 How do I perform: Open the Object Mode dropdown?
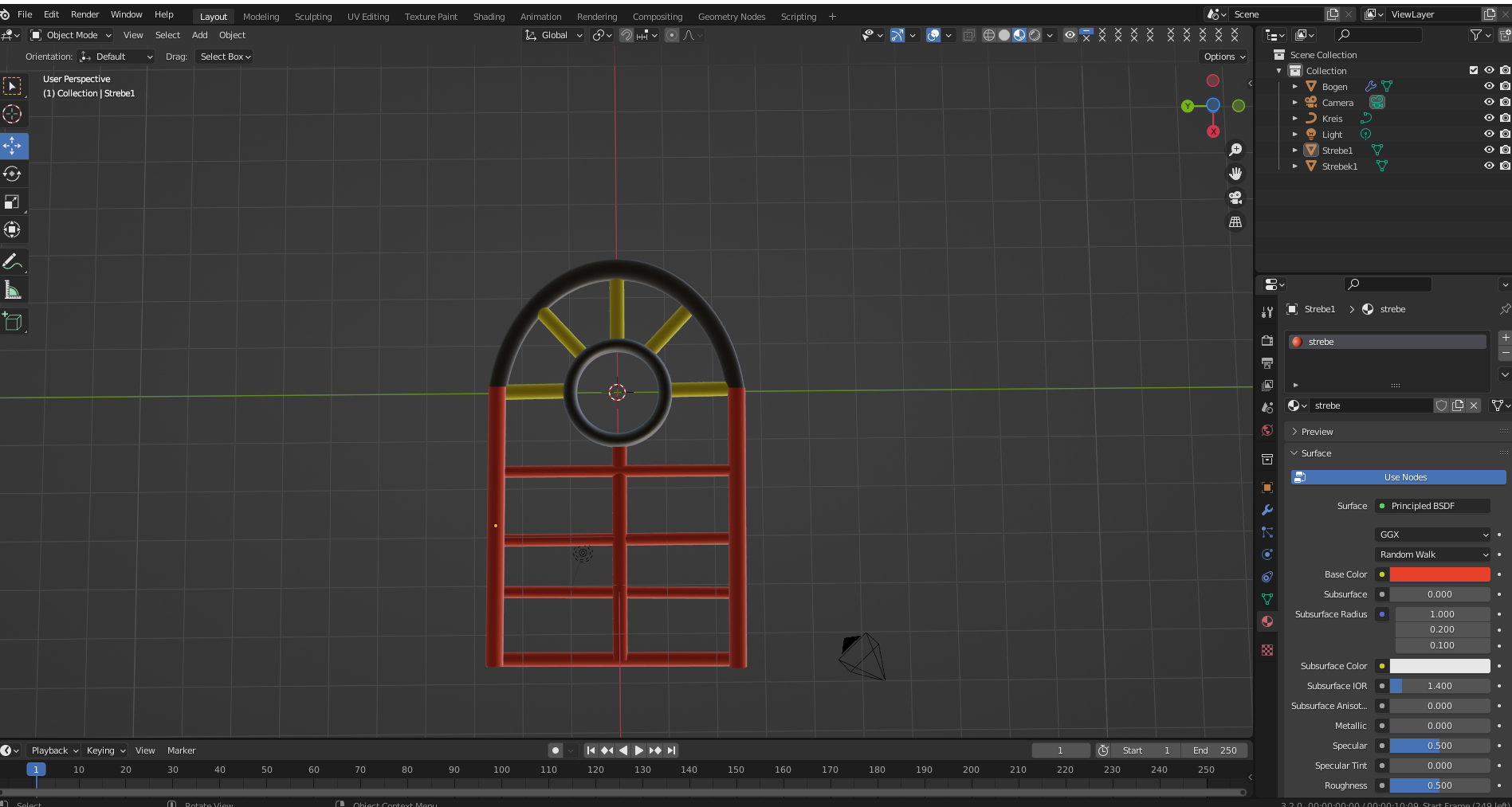(x=72, y=35)
